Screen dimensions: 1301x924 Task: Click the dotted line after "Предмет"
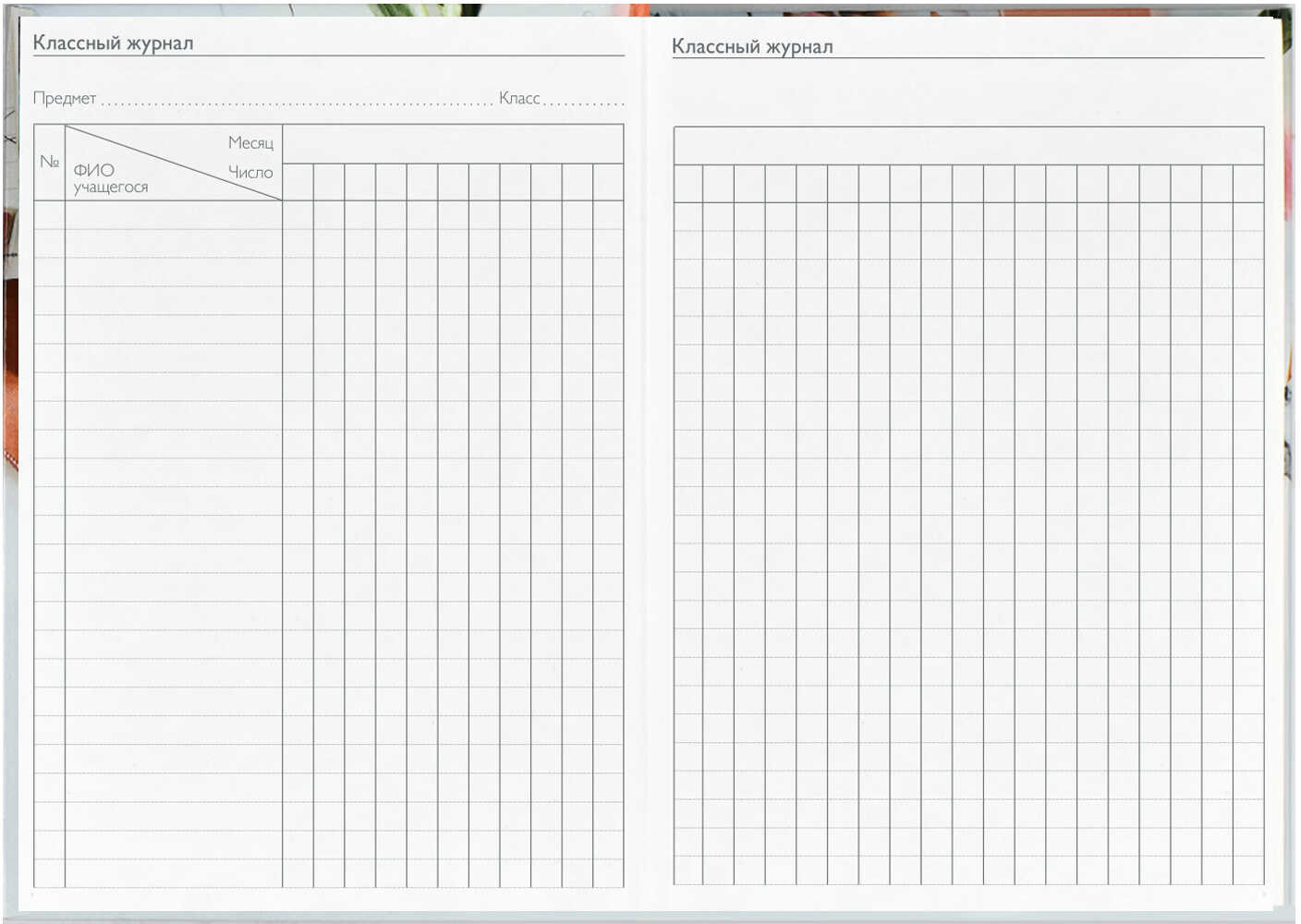tap(296, 102)
